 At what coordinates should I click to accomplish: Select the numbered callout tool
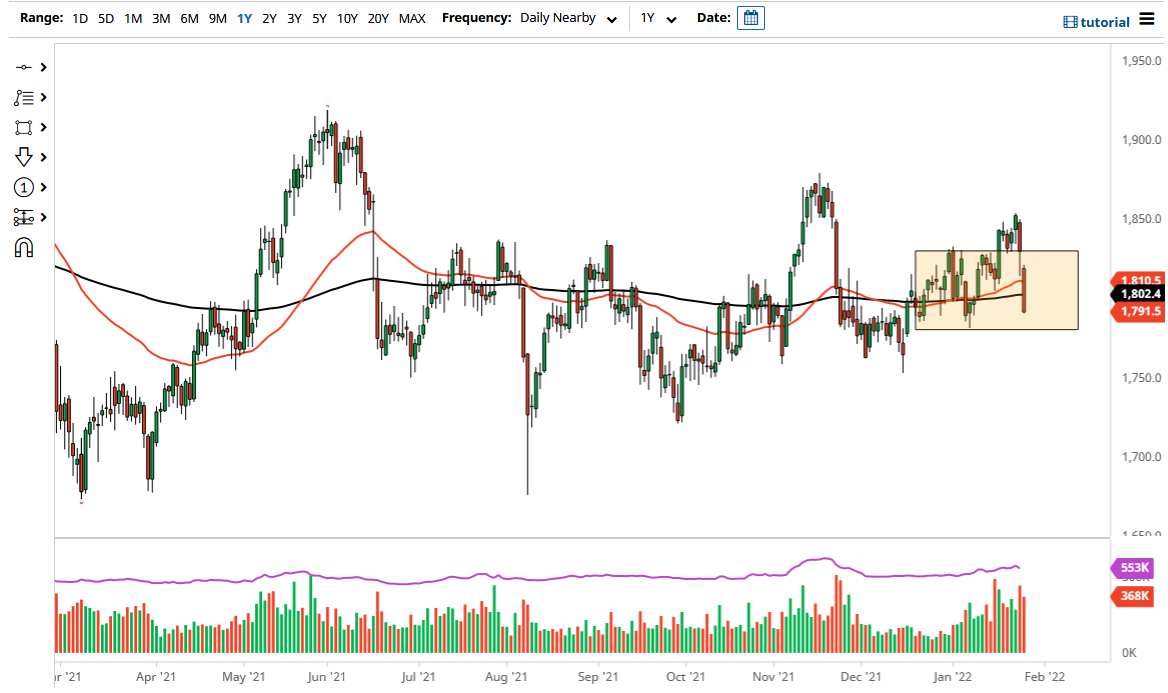pos(23,187)
